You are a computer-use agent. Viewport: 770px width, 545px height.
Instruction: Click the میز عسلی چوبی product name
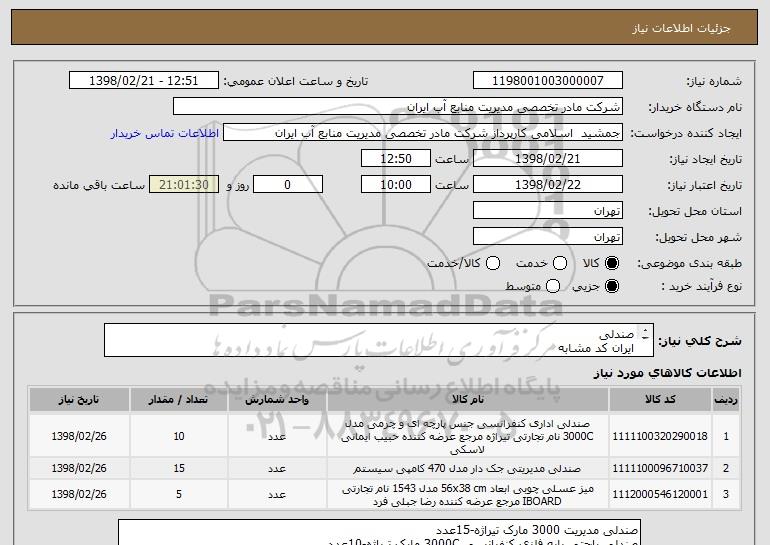(x=468, y=495)
